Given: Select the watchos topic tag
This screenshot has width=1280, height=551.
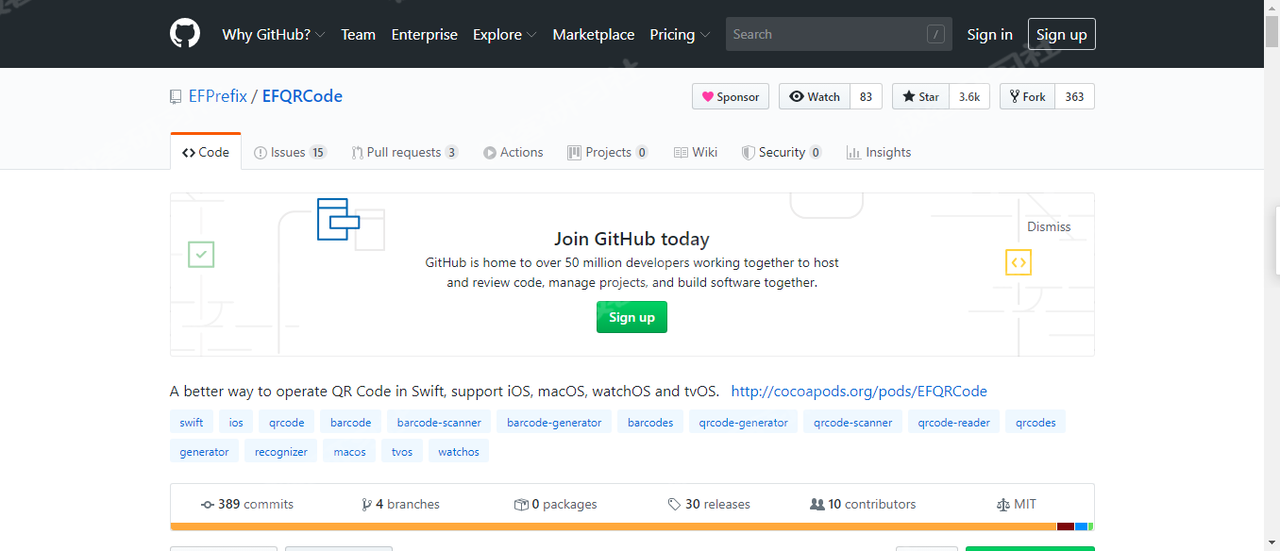Looking at the screenshot, I should pos(459,451).
